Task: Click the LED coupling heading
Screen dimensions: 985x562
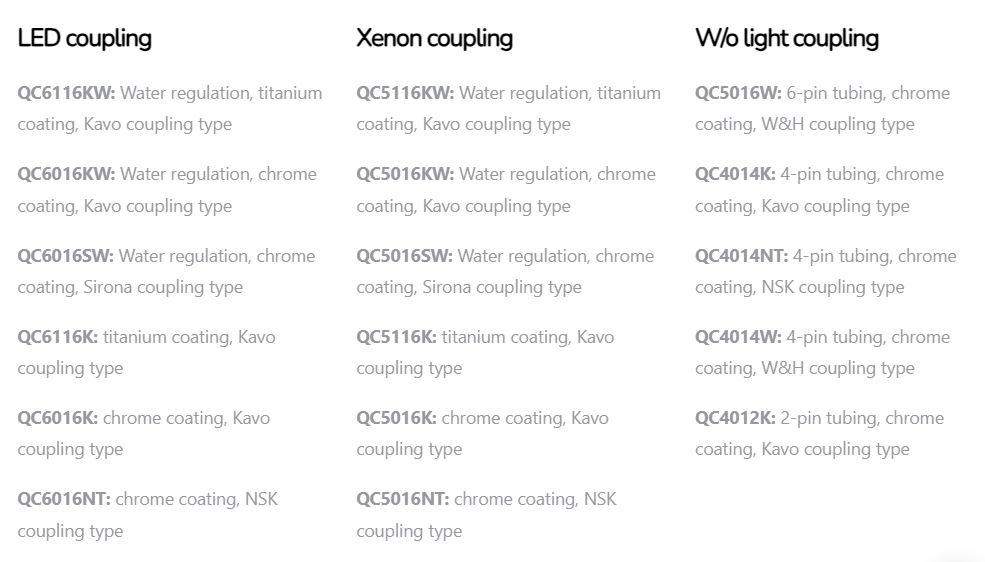Action: tap(85, 39)
